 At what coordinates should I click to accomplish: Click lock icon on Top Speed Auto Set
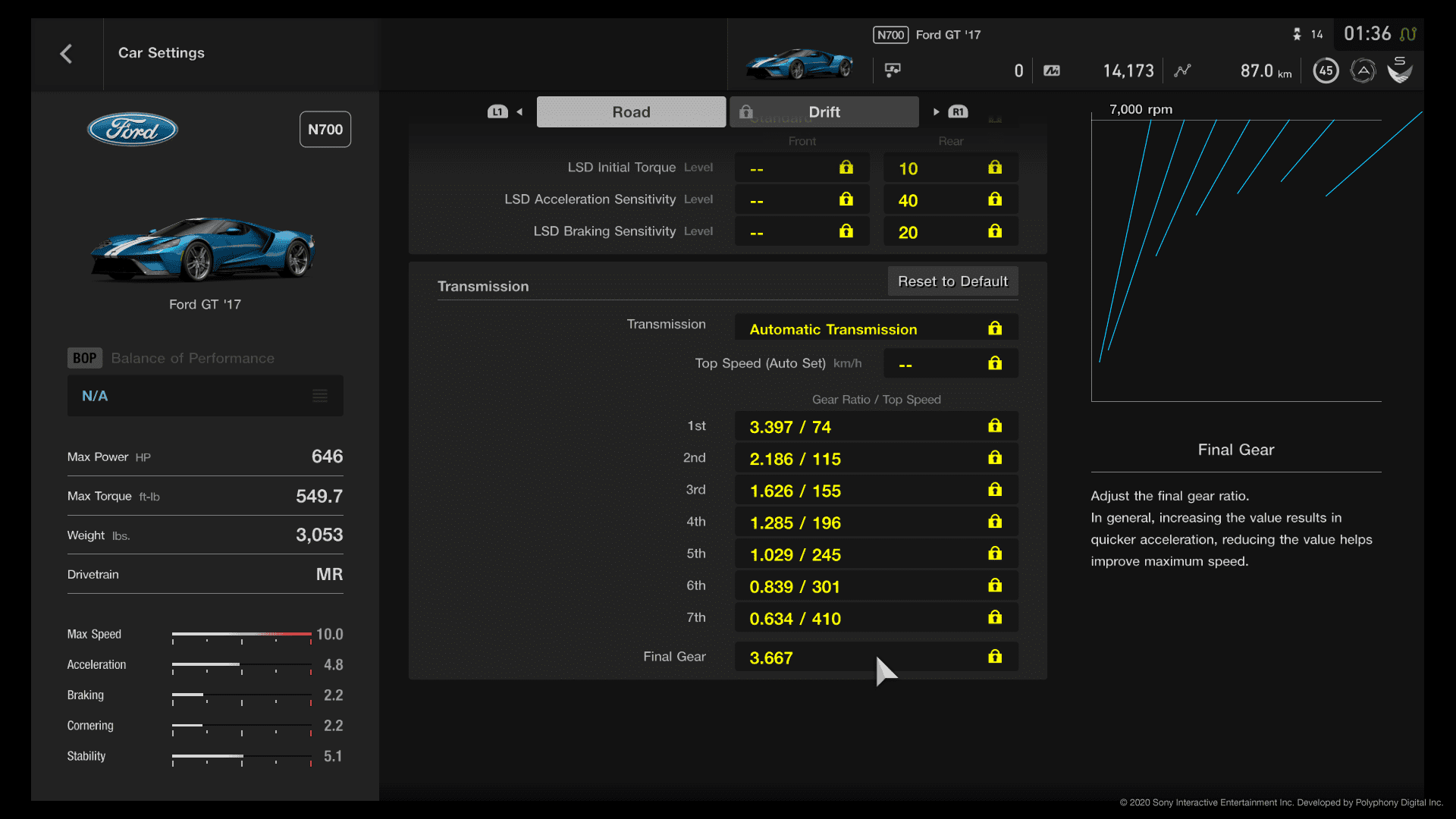995,364
